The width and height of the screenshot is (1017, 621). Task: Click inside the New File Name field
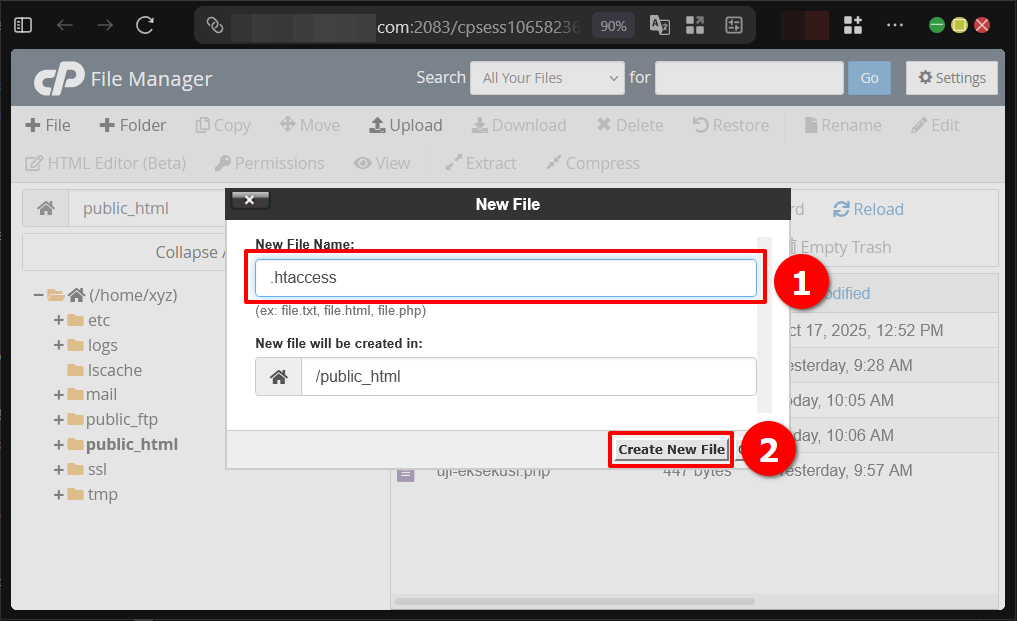click(505, 279)
